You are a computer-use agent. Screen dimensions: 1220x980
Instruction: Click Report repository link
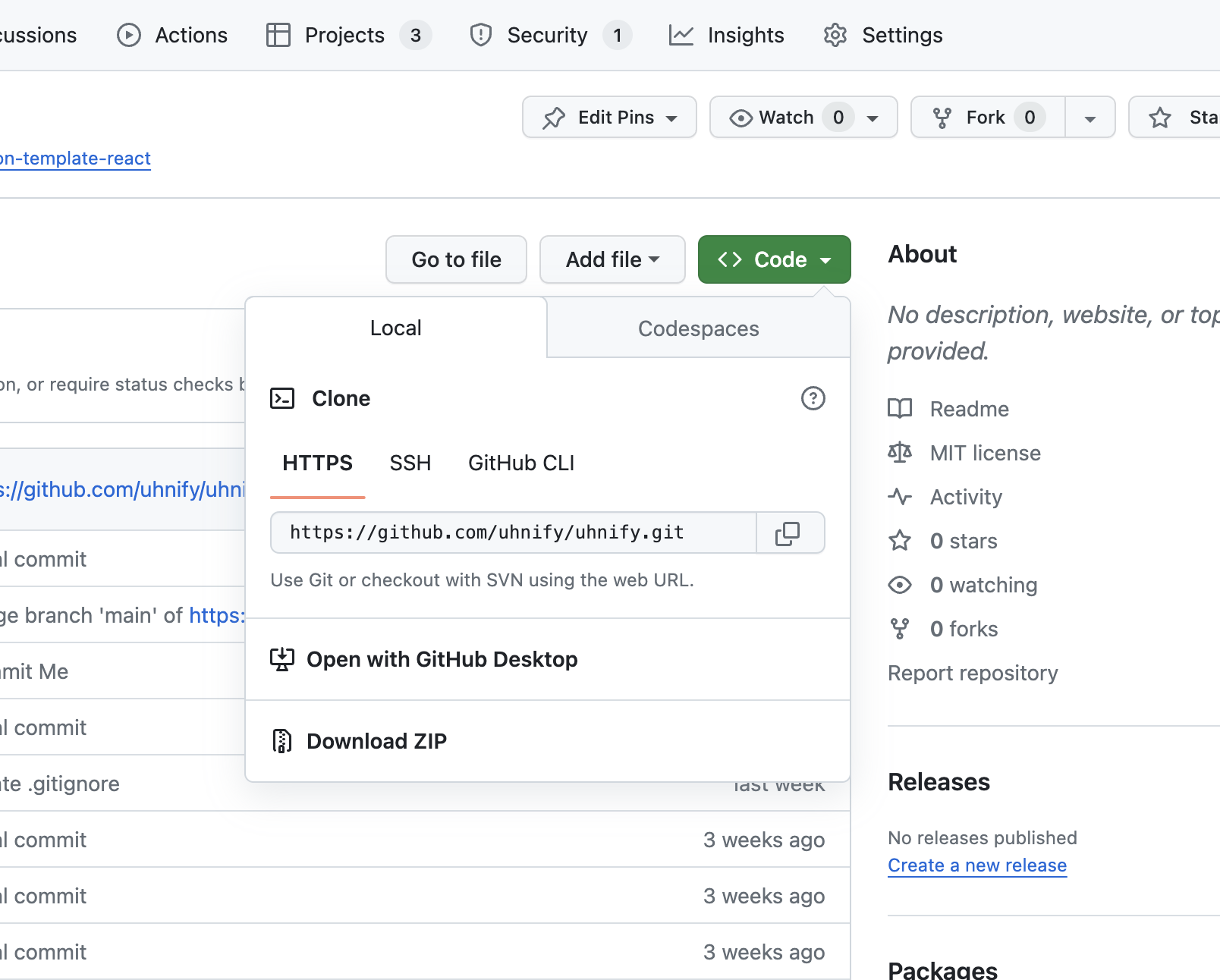pyautogui.click(x=973, y=673)
